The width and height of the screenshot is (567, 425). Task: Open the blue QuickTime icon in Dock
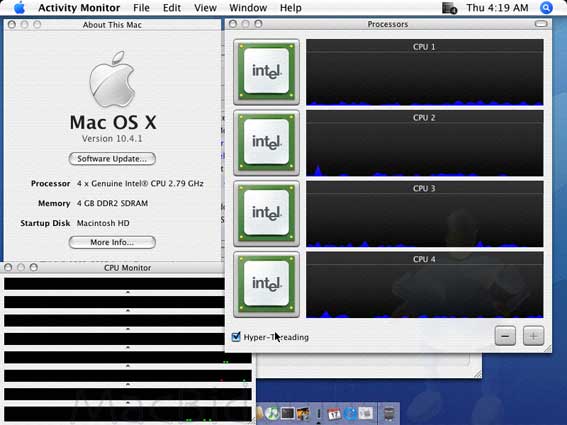[350, 413]
